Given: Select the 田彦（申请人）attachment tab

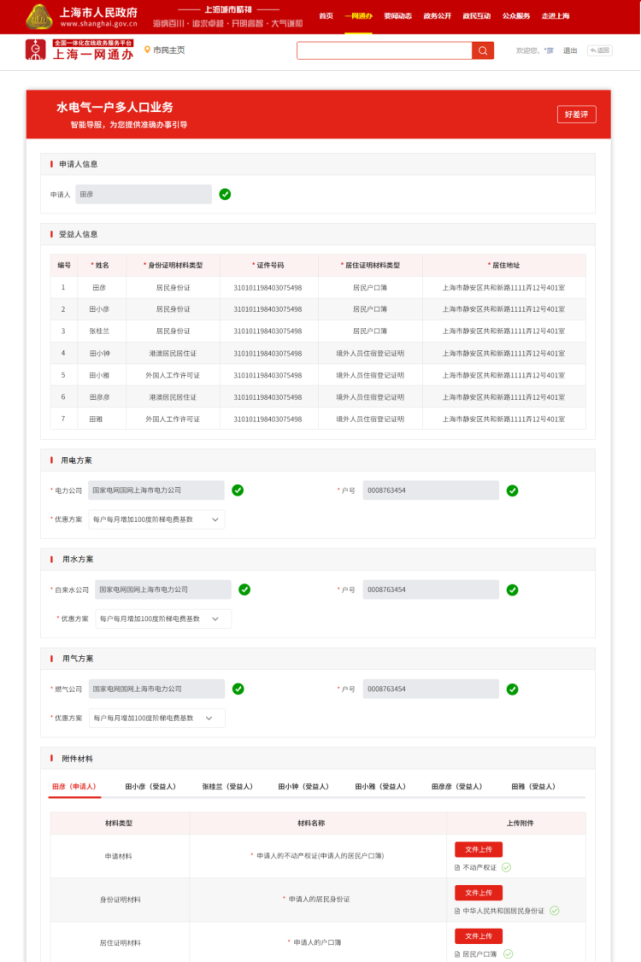Looking at the screenshot, I should pyautogui.click(x=74, y=787).
